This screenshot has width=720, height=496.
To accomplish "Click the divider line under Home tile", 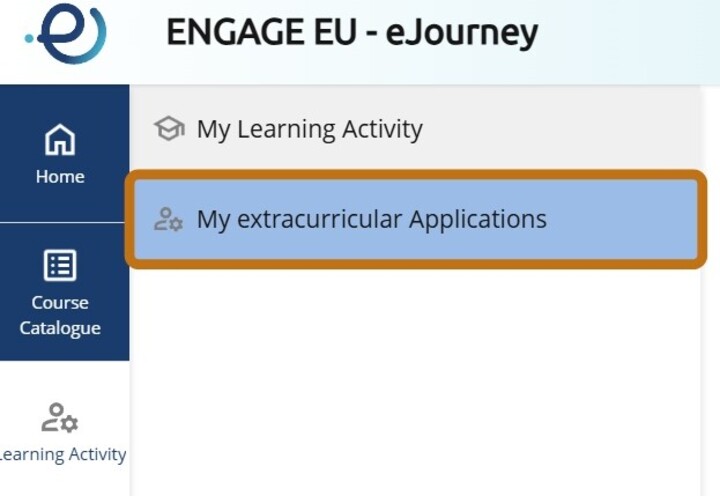I will [62, 223].
